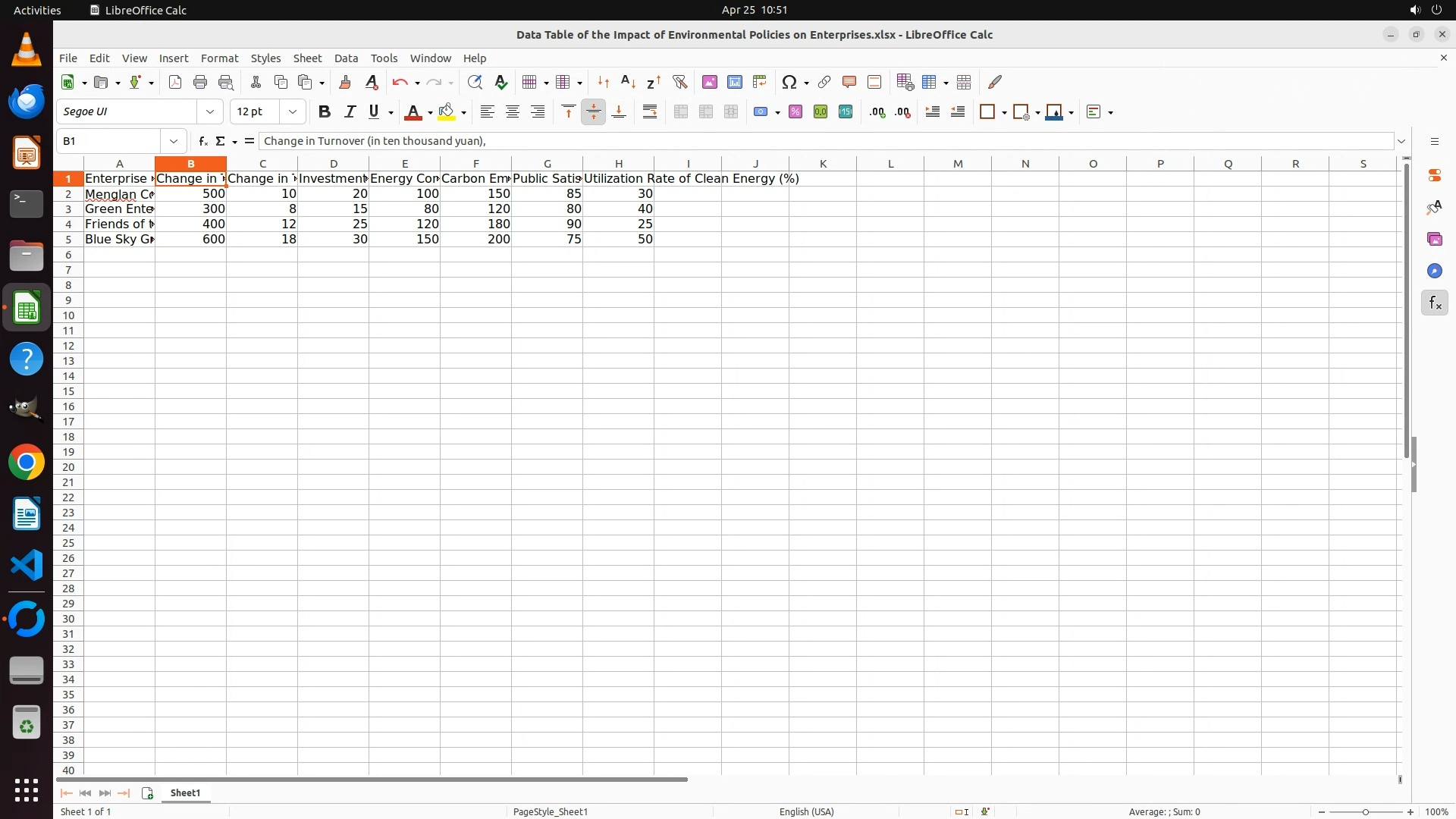The image size is (1456, 819).
Task: Click the Format as Percent icon
Action: (x=795, y=112)
